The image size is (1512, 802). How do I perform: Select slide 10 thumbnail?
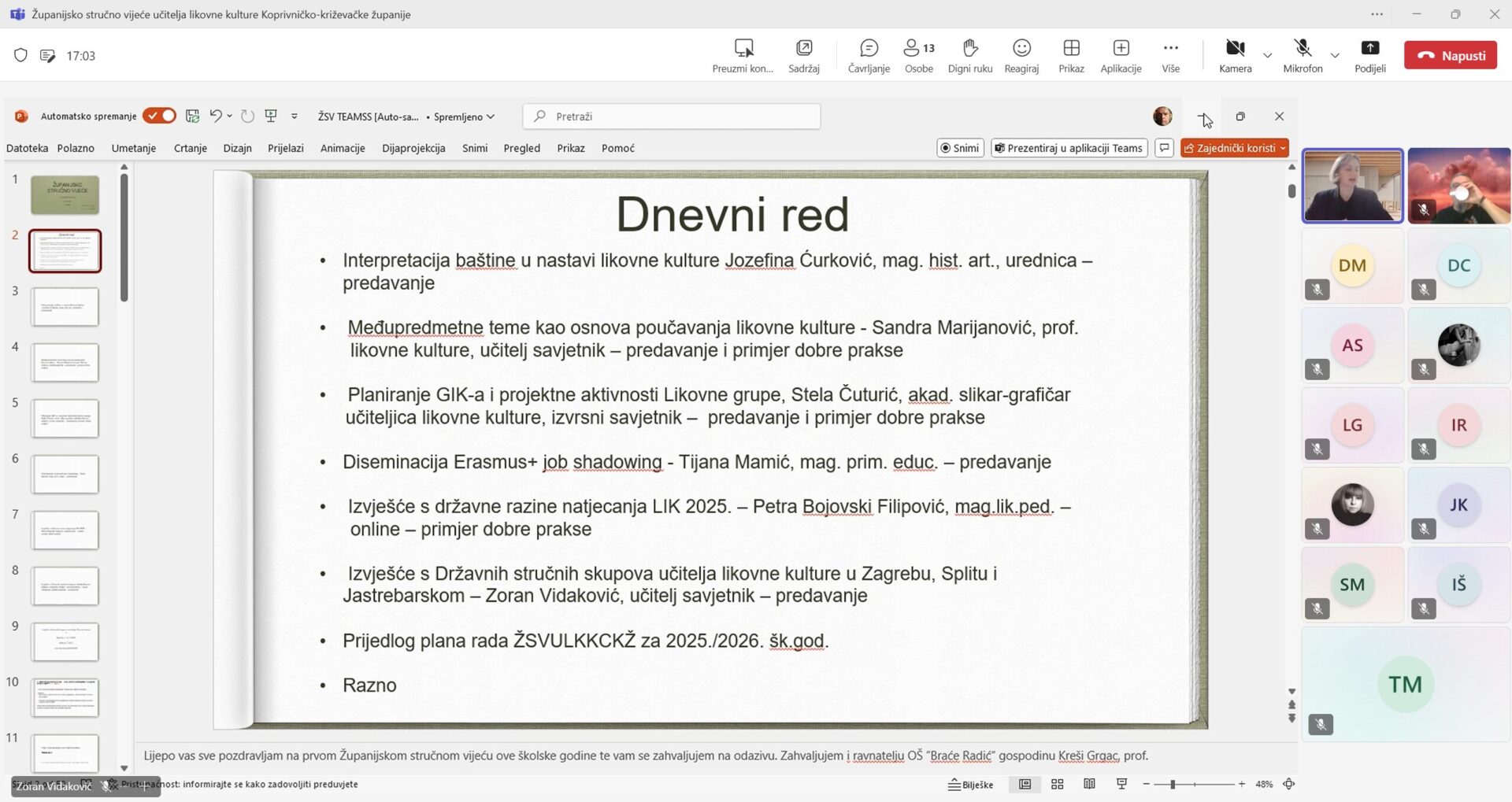pyautogui.click(x=65, y=698)
